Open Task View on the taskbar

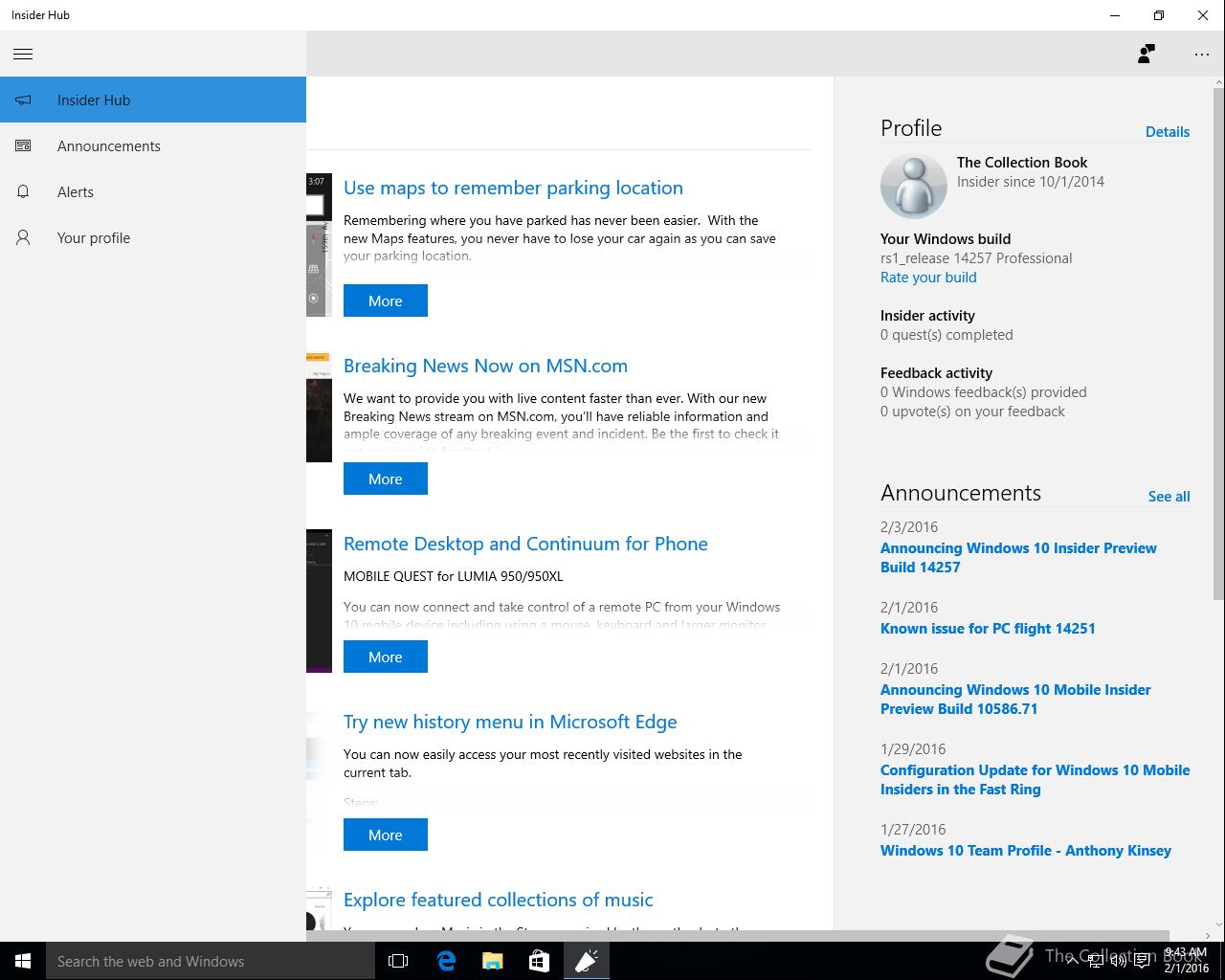coord(398,961)
